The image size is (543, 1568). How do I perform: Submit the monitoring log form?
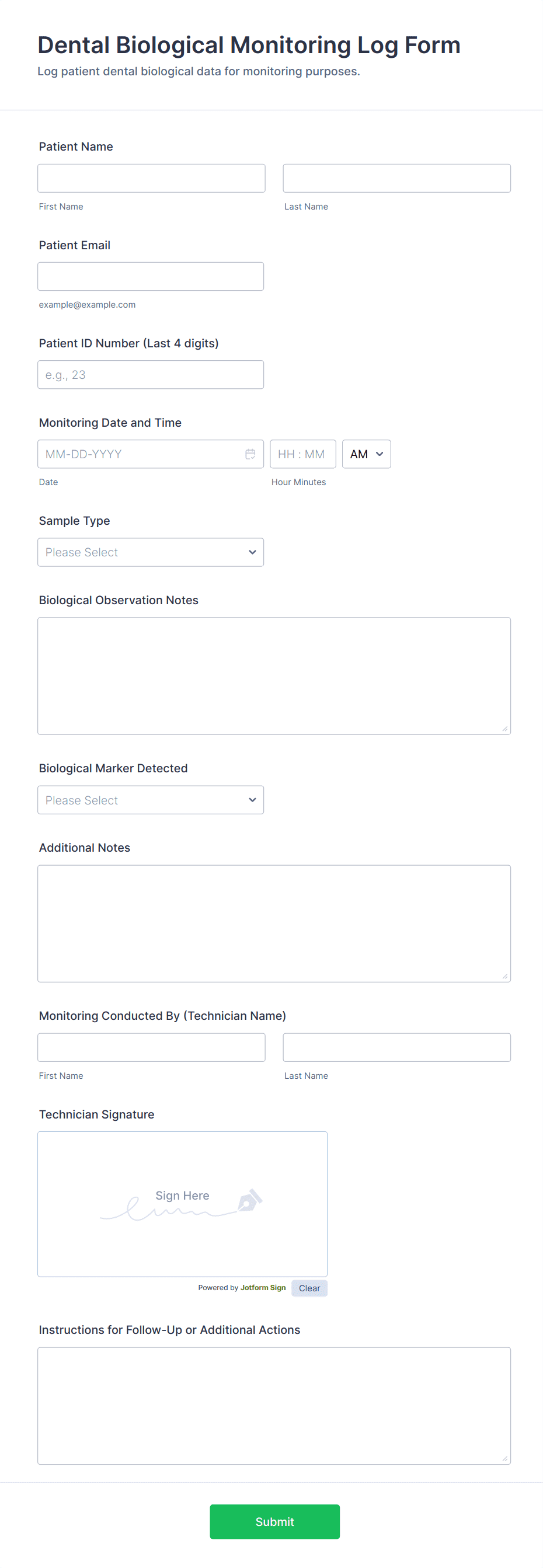click(274, 1522)
